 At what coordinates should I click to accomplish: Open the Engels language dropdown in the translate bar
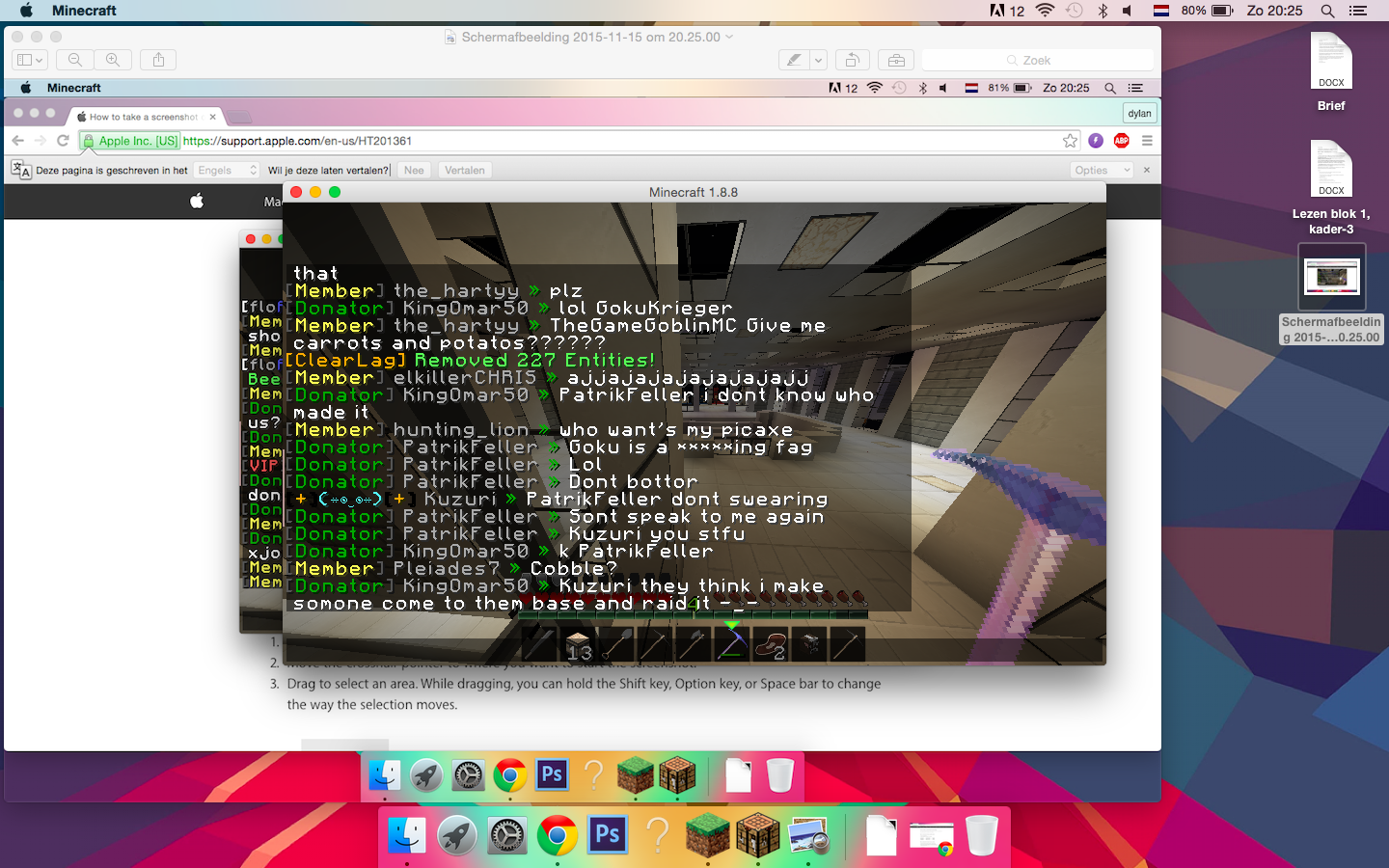coord(227,170)
